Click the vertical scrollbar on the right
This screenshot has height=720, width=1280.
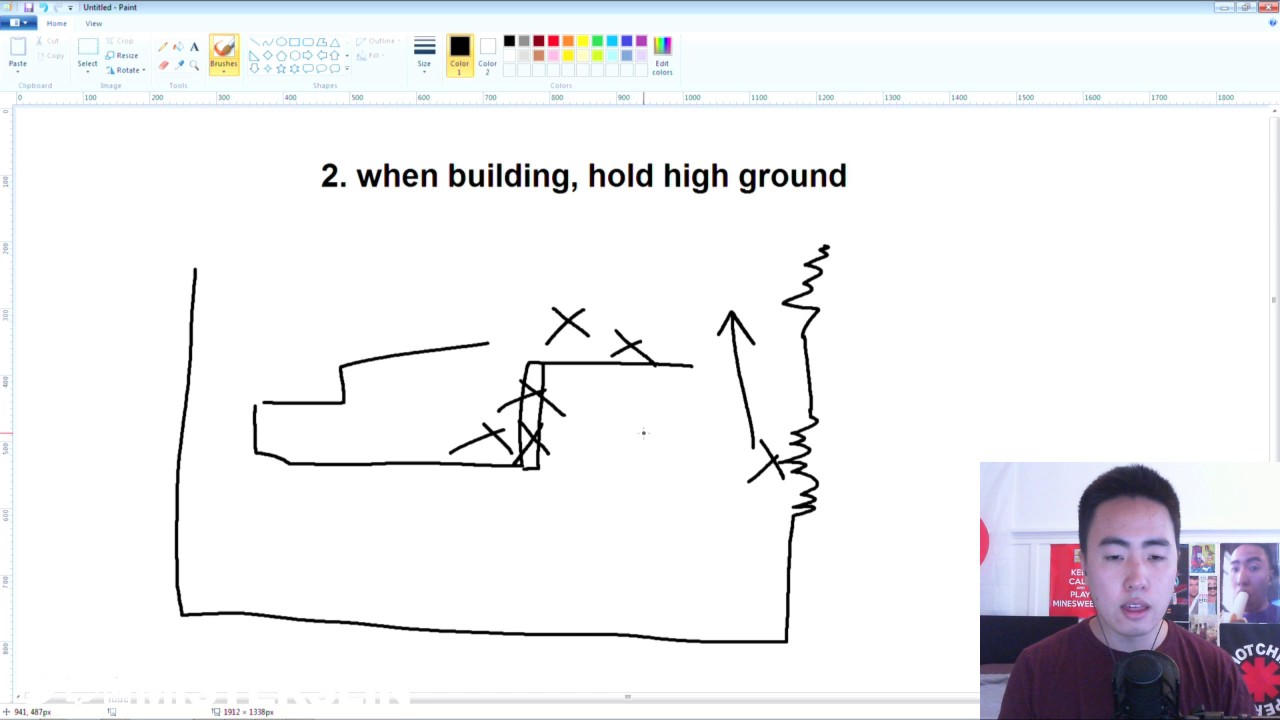1274,300
